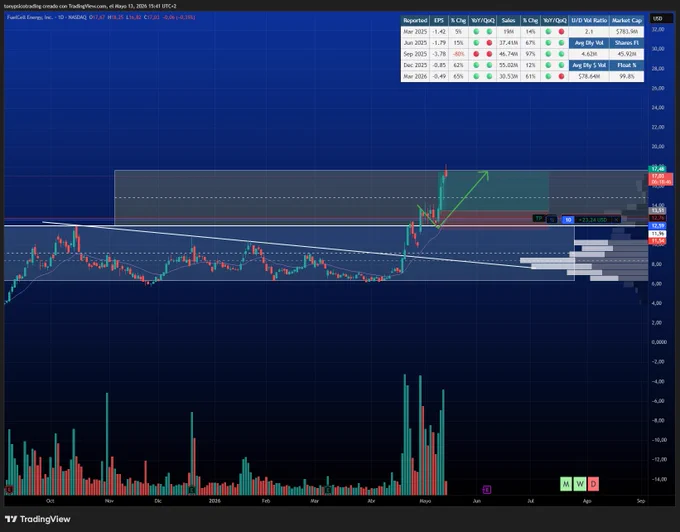Click the FuelCell Energy, Inc. symbol title

29,17
